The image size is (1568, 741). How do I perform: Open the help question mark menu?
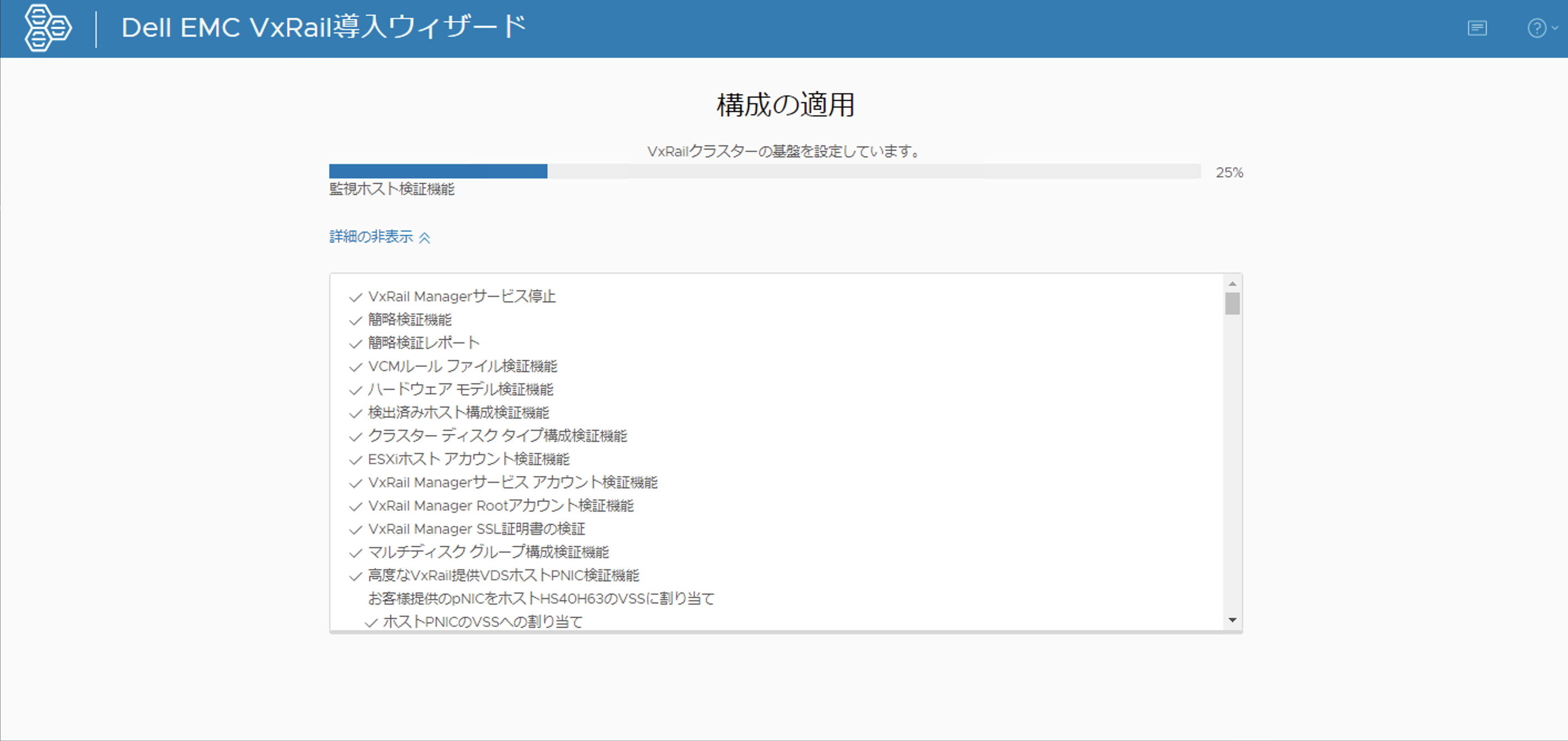point(1536,28)
